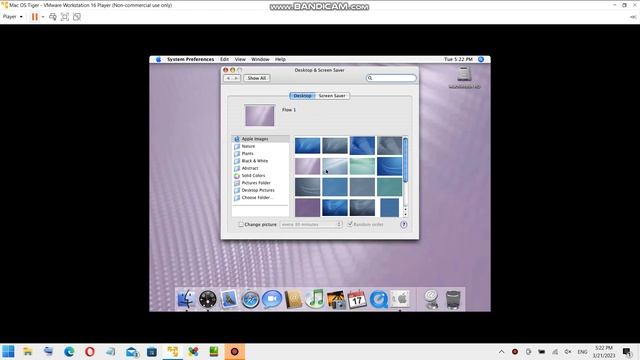The height and width of the screenshot is (360, 640).
Task: Open the Apple menu
Action: coord(158,59)
